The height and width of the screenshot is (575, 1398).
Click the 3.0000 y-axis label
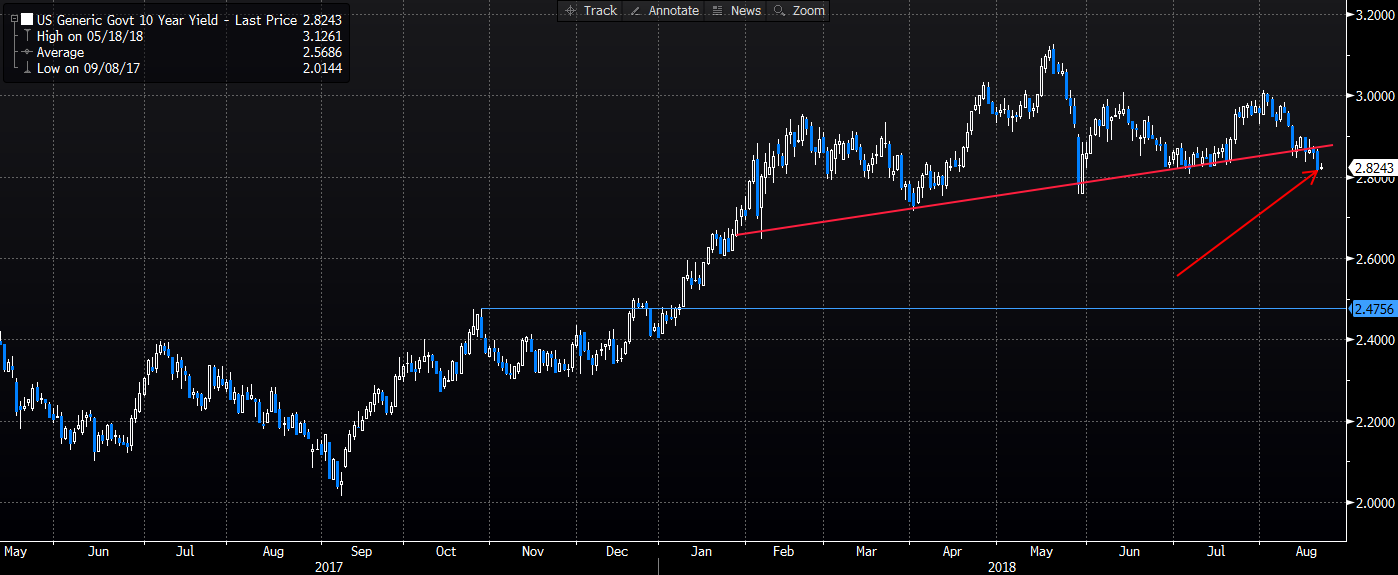click(1376, 96)
